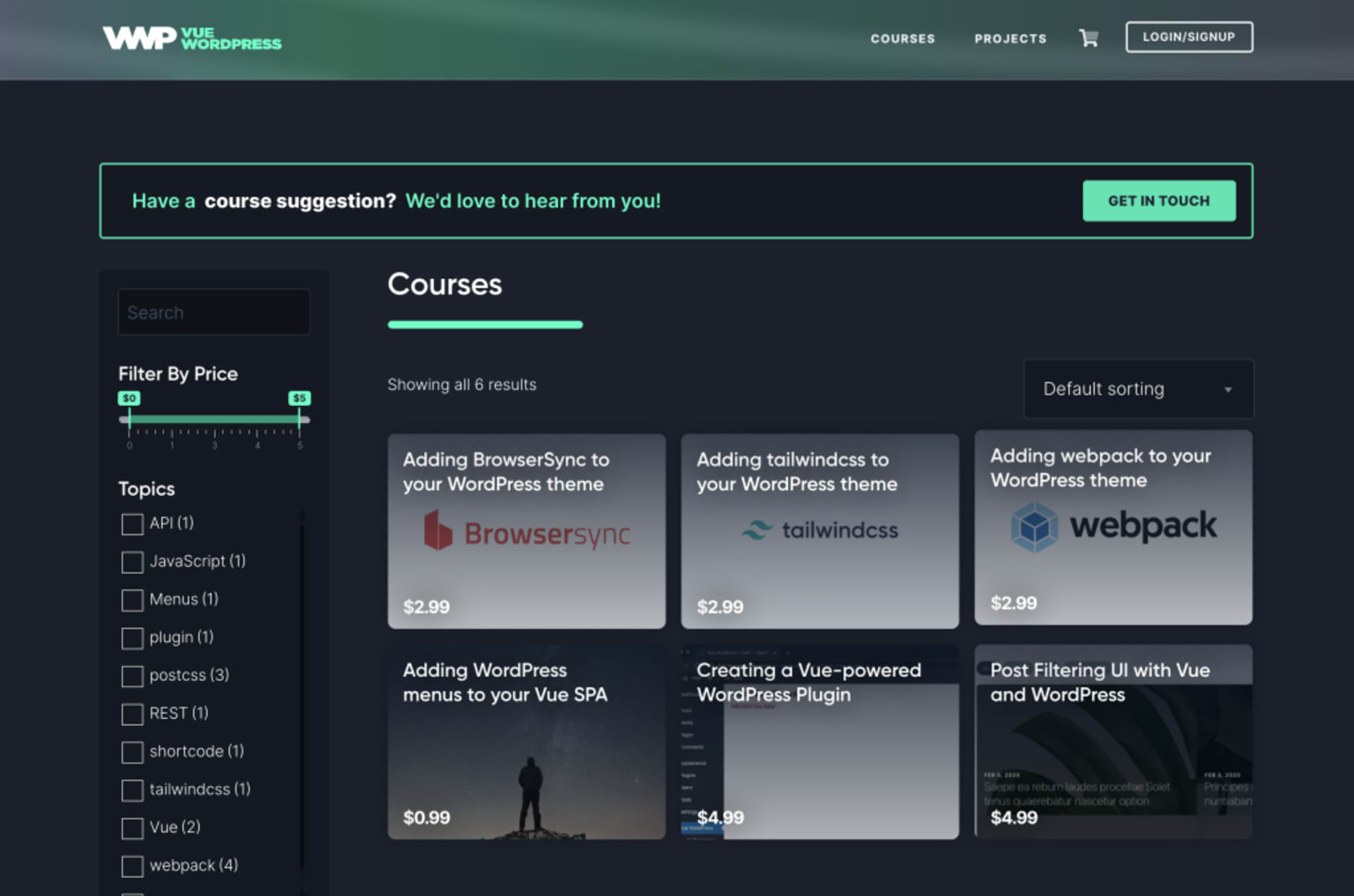Select the postcss (3) topic checkbox

132,676
